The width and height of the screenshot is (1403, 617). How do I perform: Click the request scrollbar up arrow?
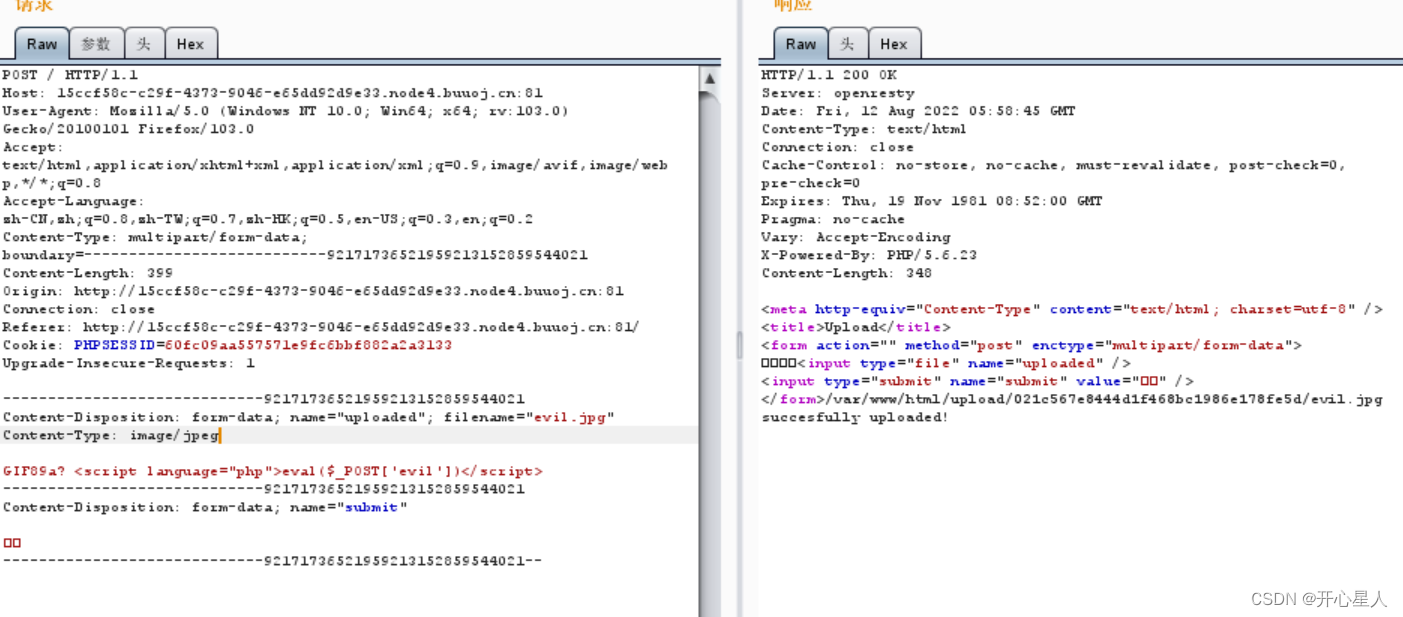(x=710, y=79)
